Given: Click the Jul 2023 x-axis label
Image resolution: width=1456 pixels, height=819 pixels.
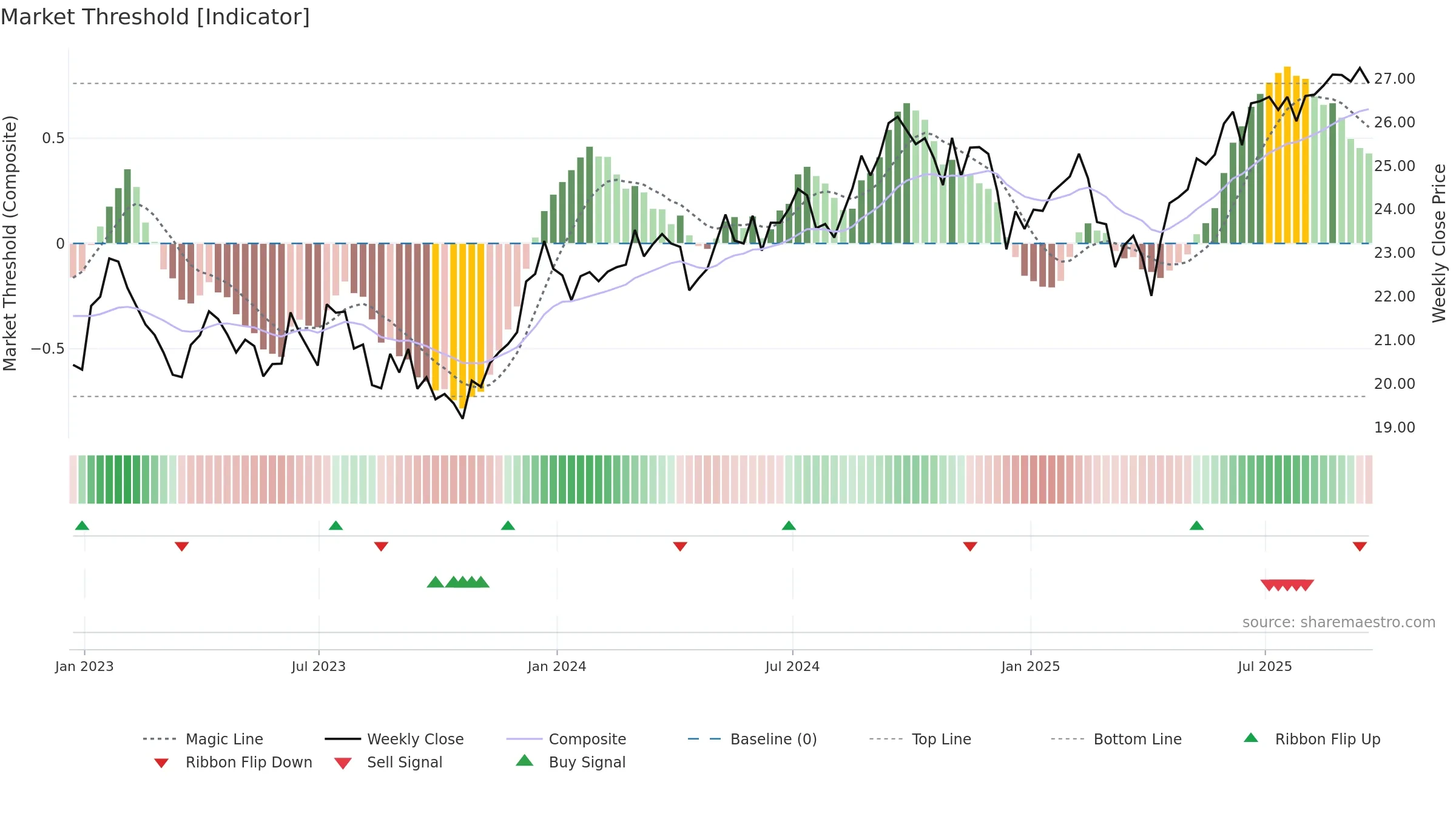Looking at the screenshot, I should 318,666.
